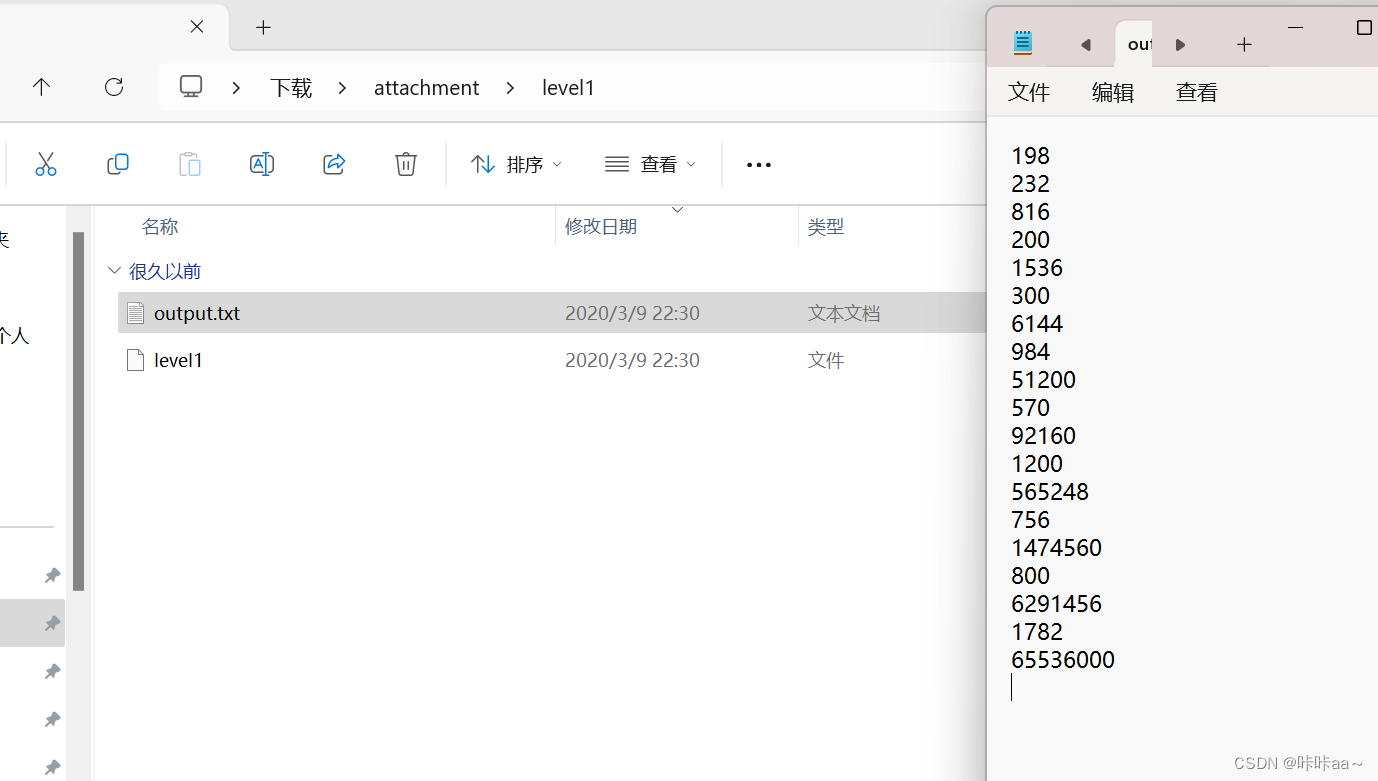Click the Copy icon in the toolbar
The width and height of the screenshot is (1378, 781).
pyautogui.click(x=118, y=163)
